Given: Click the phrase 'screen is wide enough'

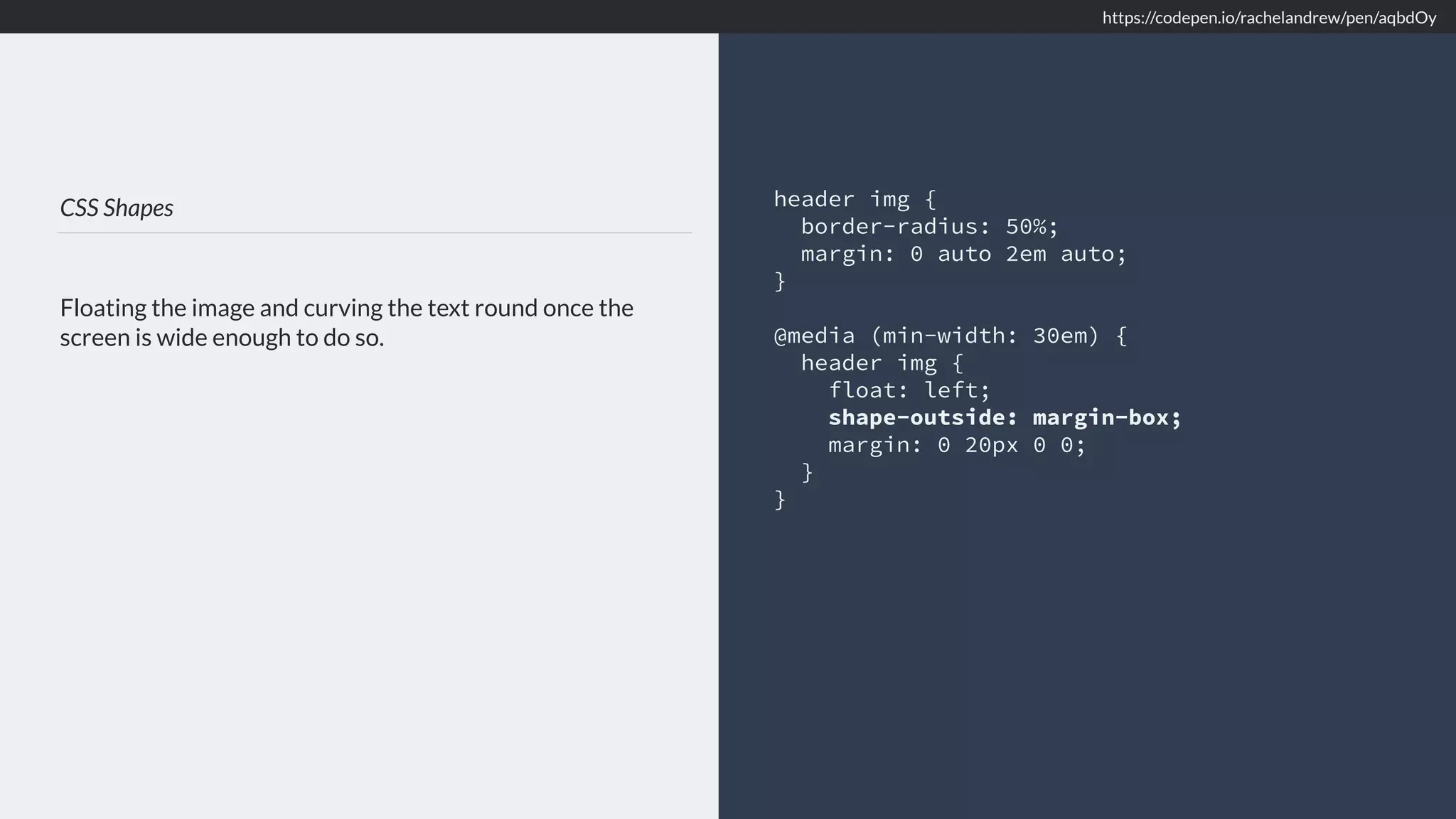Looking at the screenshot, I should (x=175, y=337).
